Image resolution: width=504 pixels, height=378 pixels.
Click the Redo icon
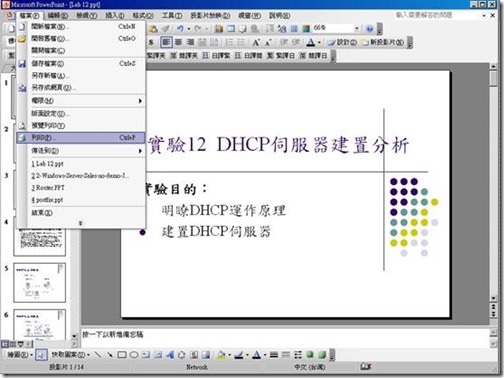[x=198, y=29]
